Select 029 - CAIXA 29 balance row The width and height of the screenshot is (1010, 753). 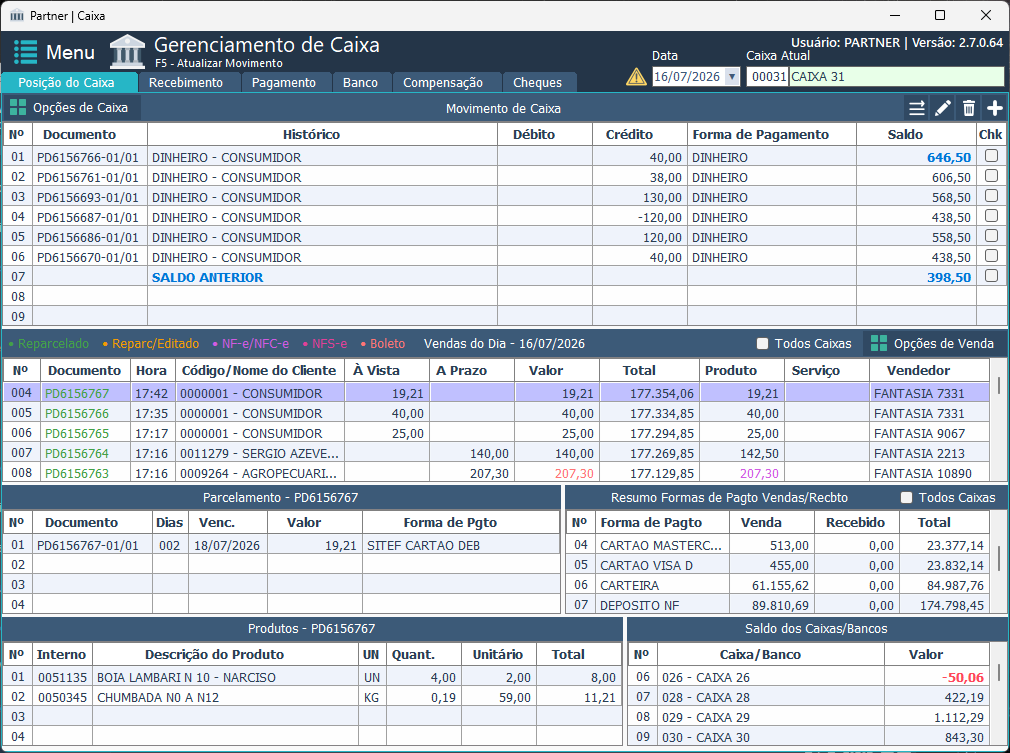click(x=809, y=717)
